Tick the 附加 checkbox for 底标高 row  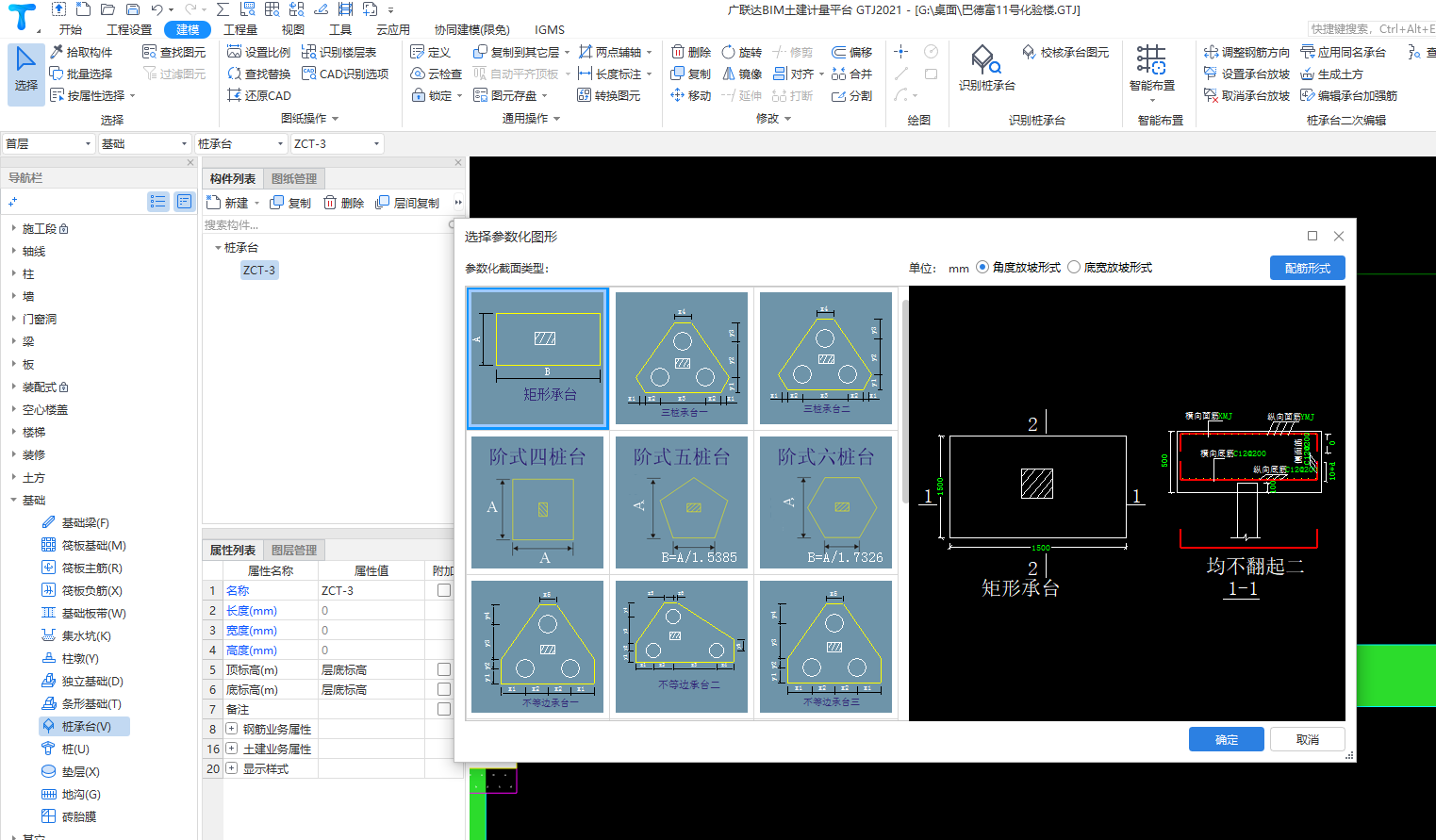444,689
